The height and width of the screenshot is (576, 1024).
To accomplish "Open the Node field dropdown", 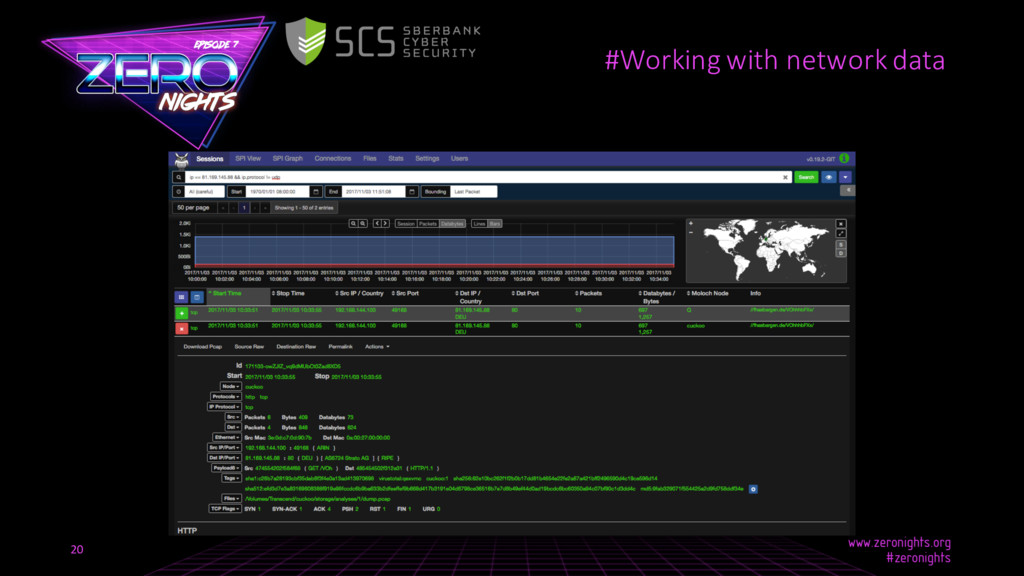I will click(x=230, y=387).
